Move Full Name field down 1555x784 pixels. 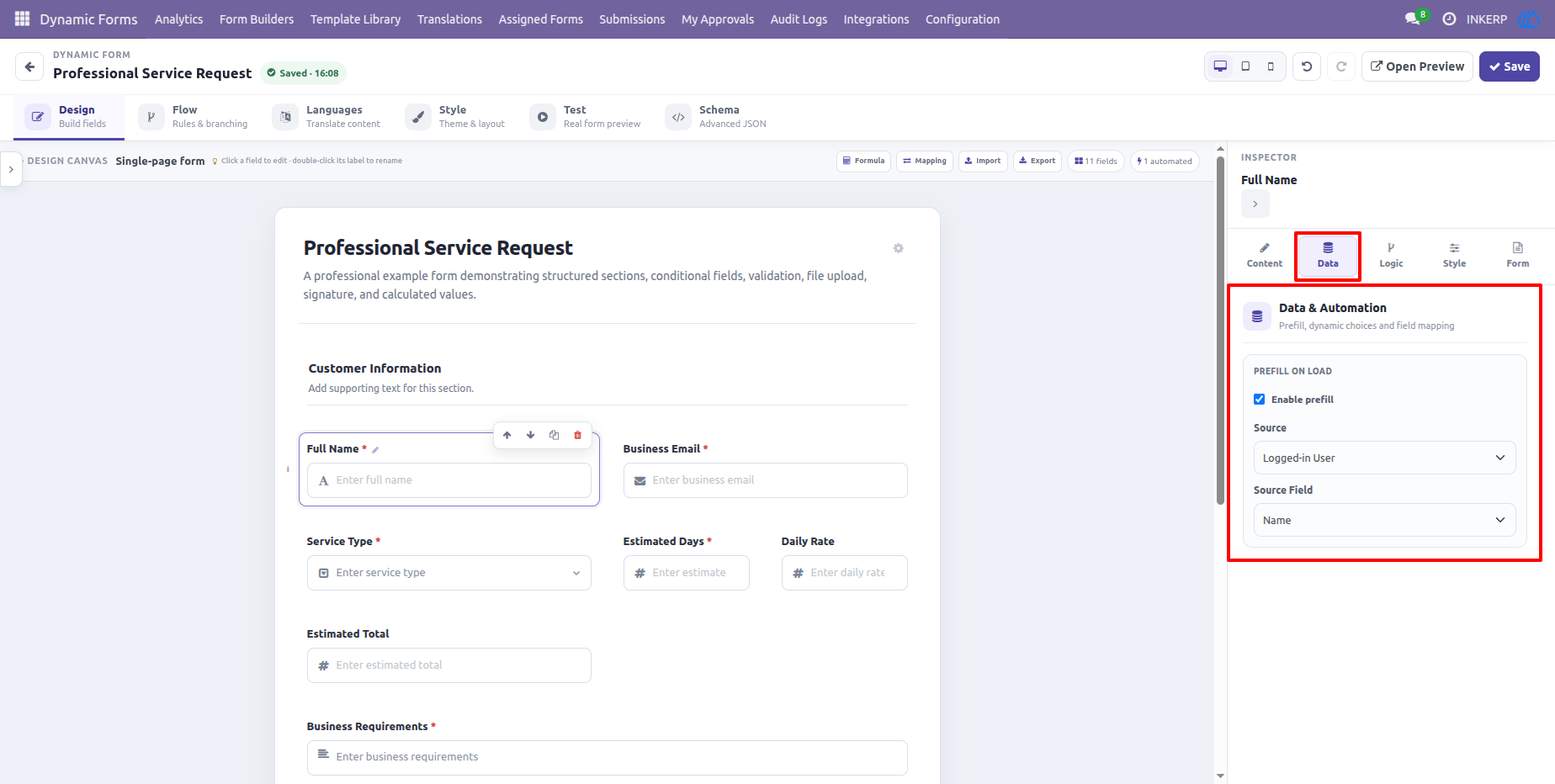[x=531, y=435]
